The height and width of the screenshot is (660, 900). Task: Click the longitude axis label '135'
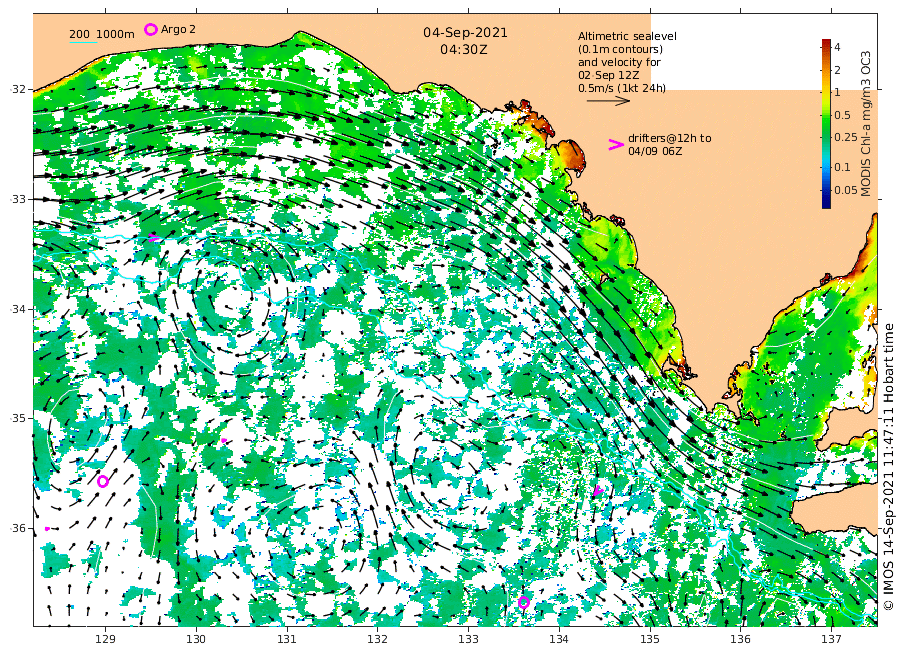650,639
